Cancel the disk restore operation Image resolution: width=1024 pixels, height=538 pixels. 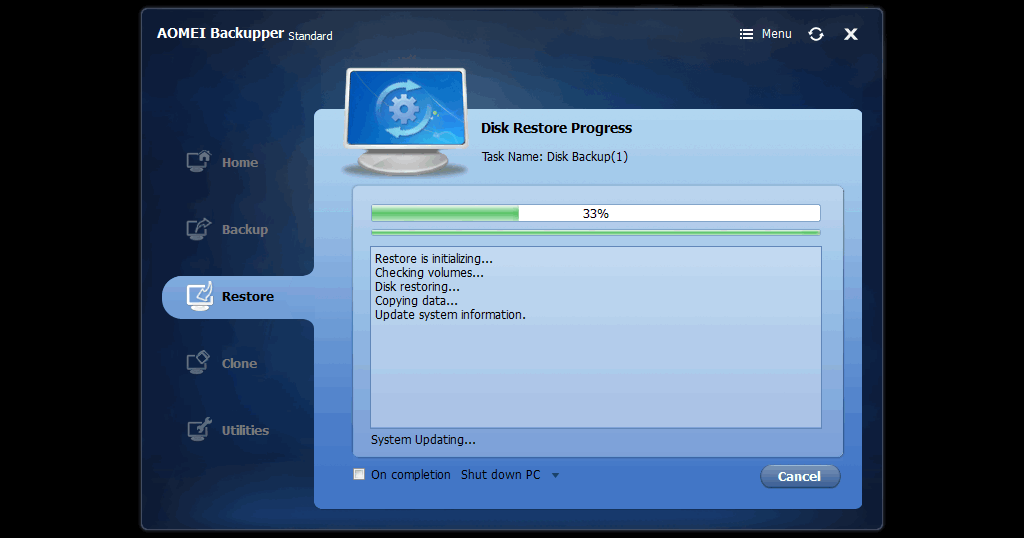pyautogui.click(x=800, y=476)
